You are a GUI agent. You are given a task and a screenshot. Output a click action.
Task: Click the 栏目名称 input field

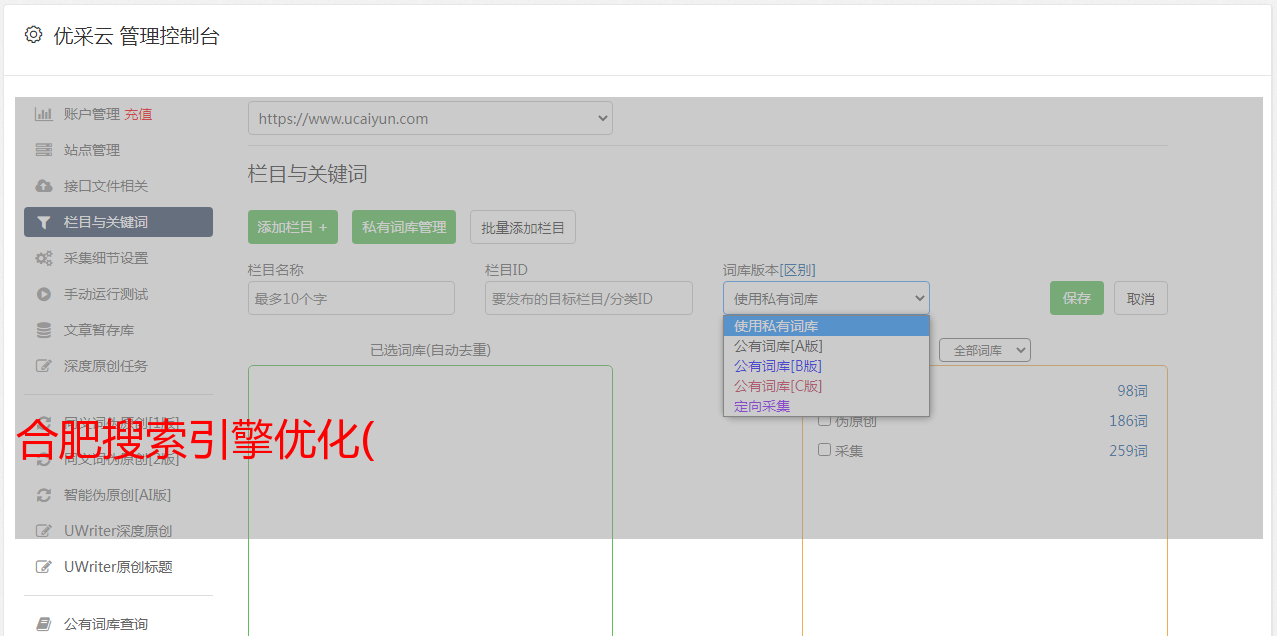coord(351,298)
